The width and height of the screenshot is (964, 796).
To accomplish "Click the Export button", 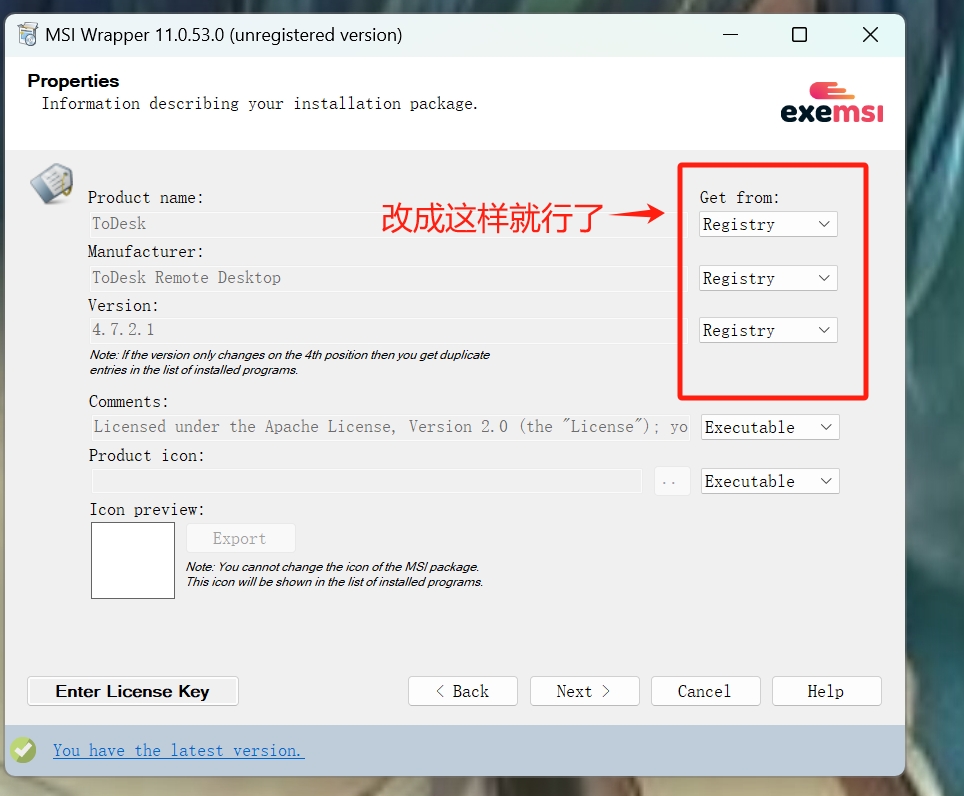I will pyautogui.click(x=240, y=538).
